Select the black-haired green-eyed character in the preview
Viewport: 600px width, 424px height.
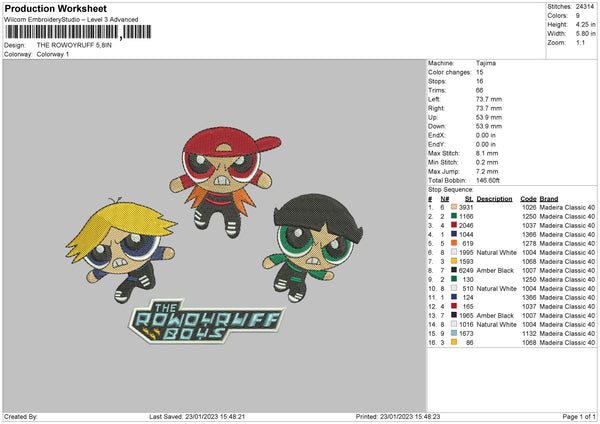[x=313, y=248]
